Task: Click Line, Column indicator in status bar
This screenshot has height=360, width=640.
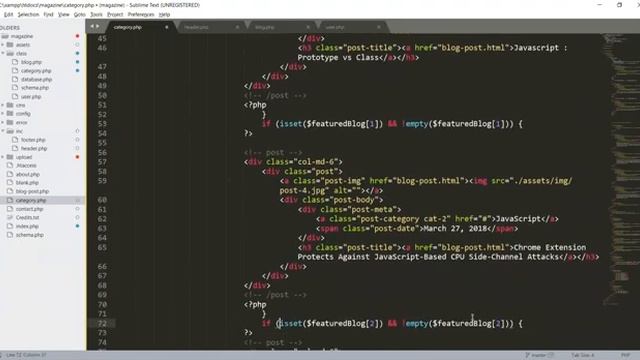Action: pos(26,356)
